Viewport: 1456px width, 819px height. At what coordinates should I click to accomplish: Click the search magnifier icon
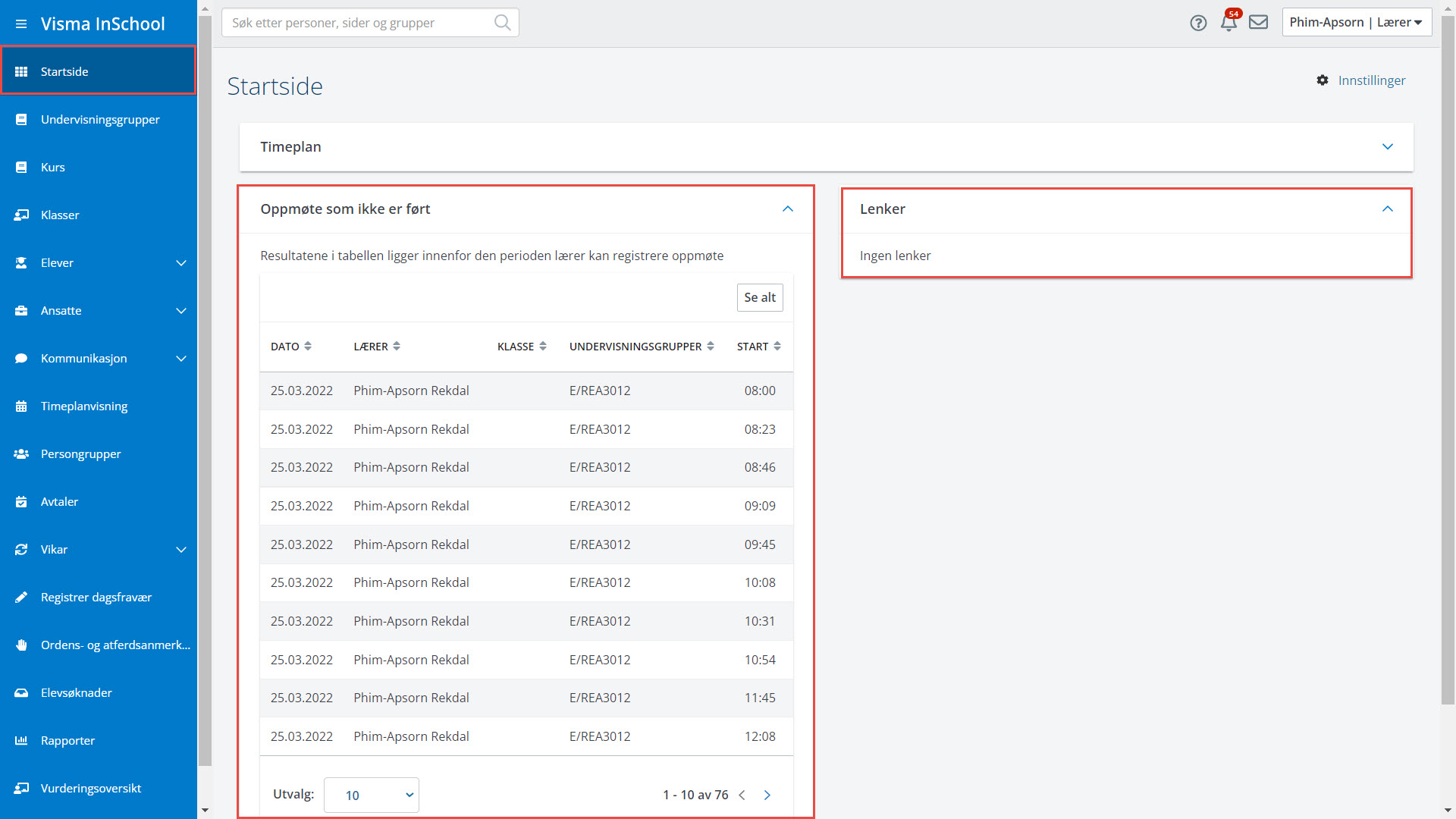click(502, 23)
